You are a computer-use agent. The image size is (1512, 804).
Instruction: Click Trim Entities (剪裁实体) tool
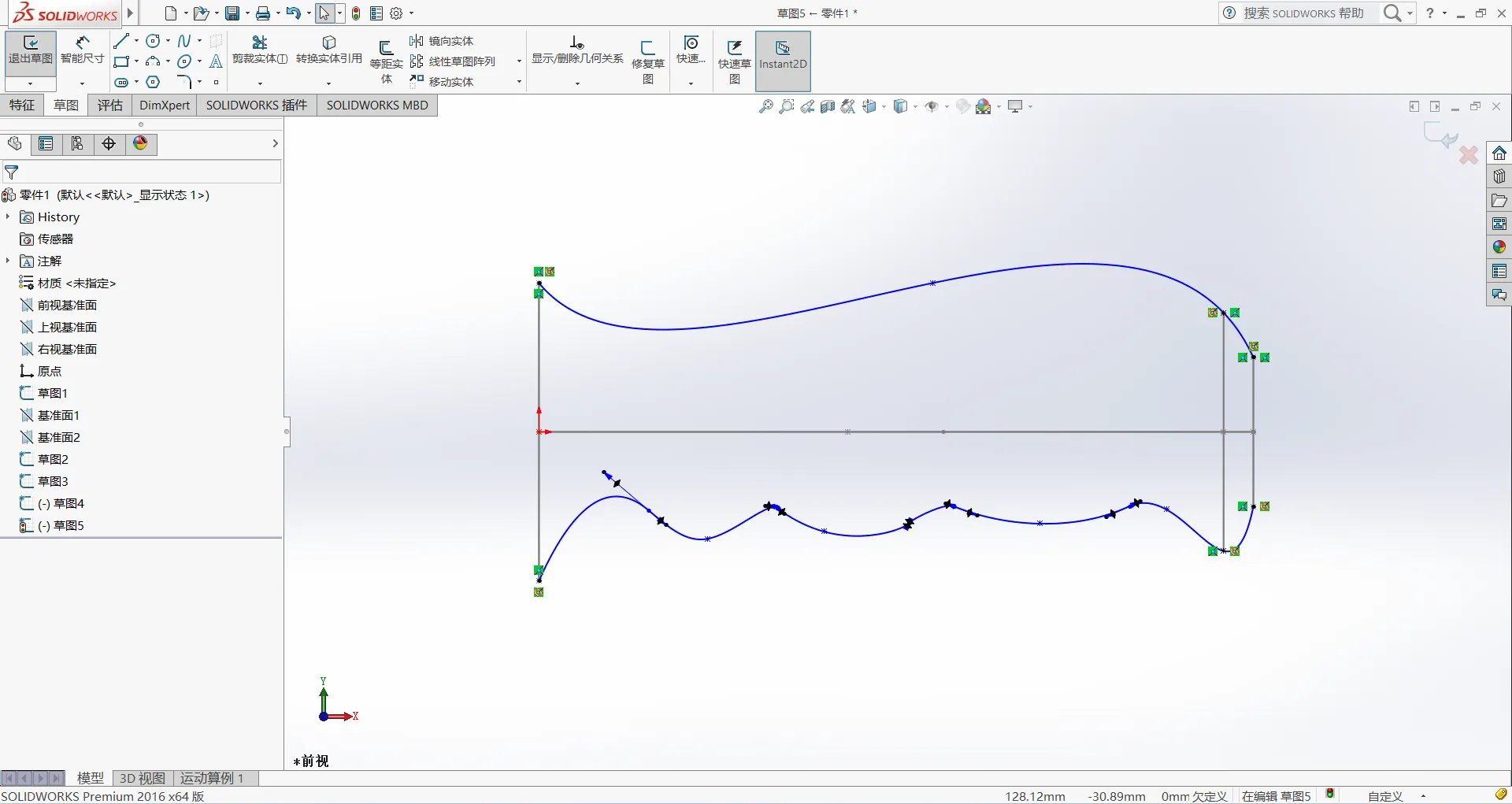260,50
